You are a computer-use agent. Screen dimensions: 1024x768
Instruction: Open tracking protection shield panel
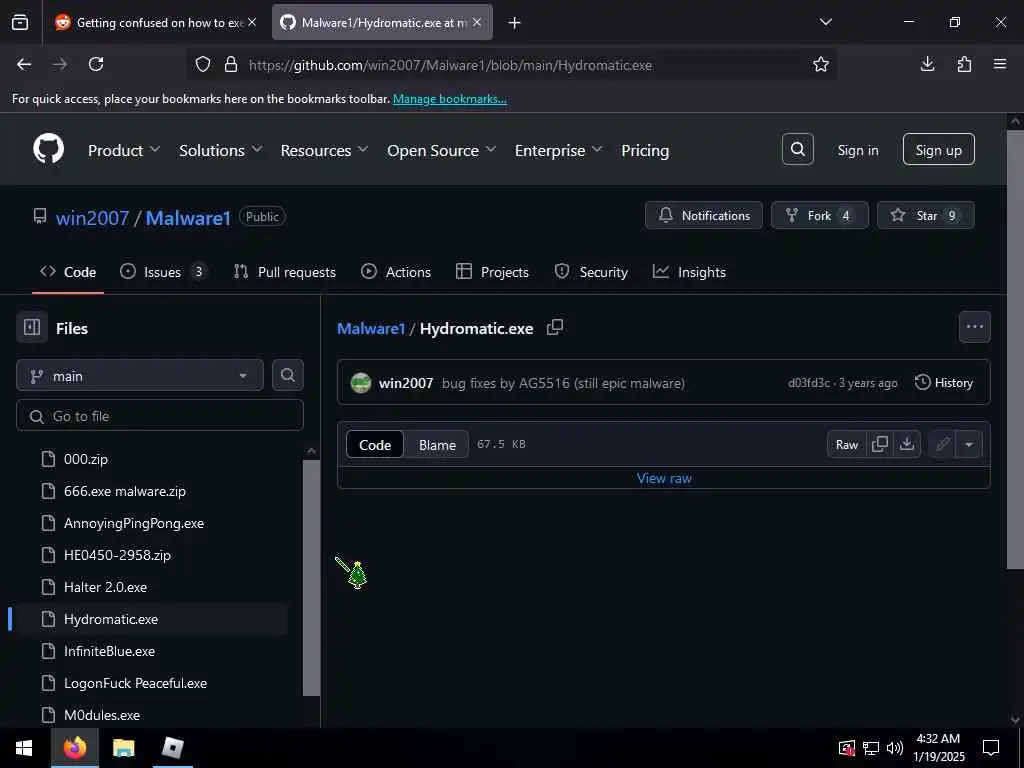click(x=203, y=64)
